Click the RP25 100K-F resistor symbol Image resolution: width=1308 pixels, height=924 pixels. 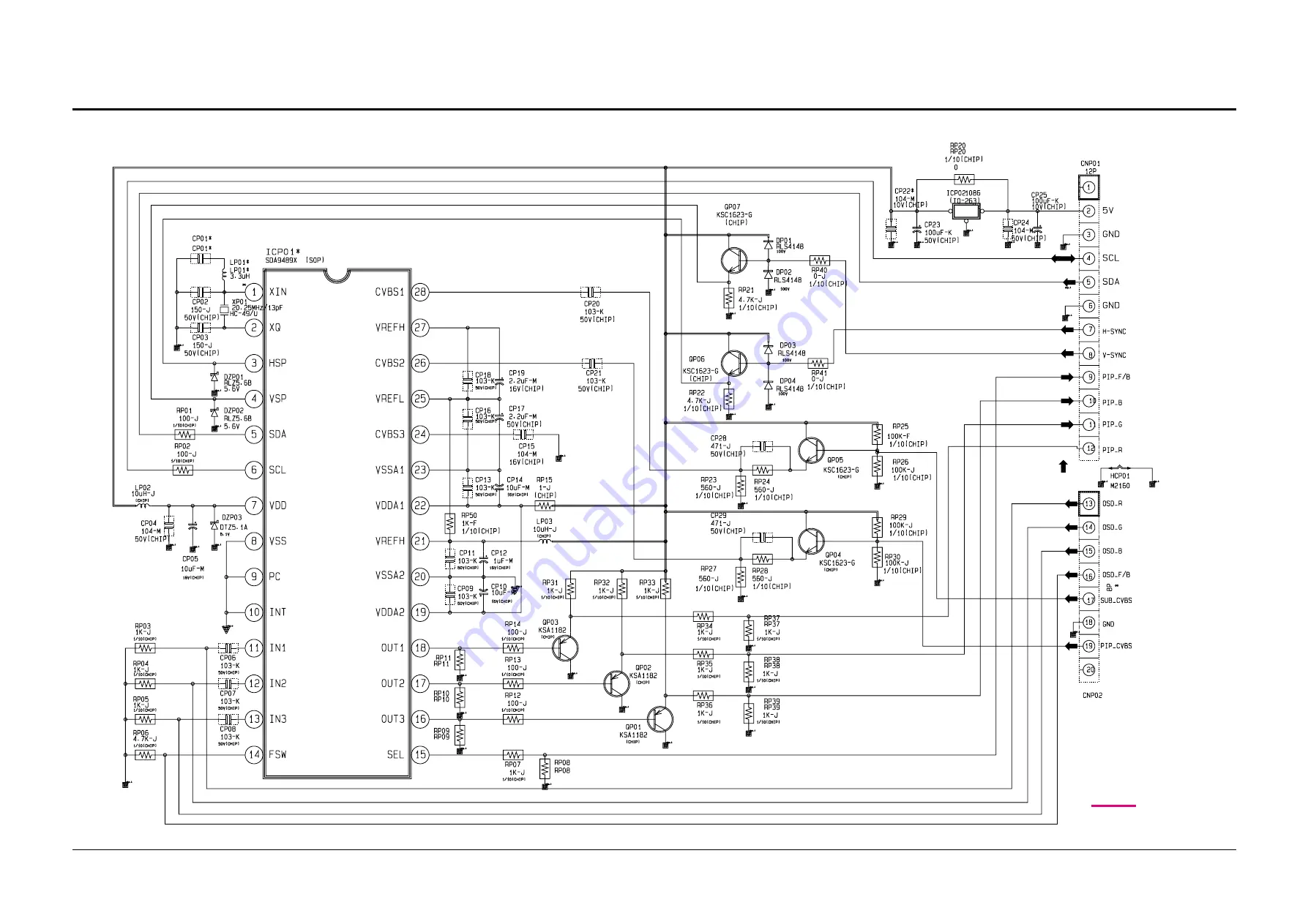(x=877, y=435)
